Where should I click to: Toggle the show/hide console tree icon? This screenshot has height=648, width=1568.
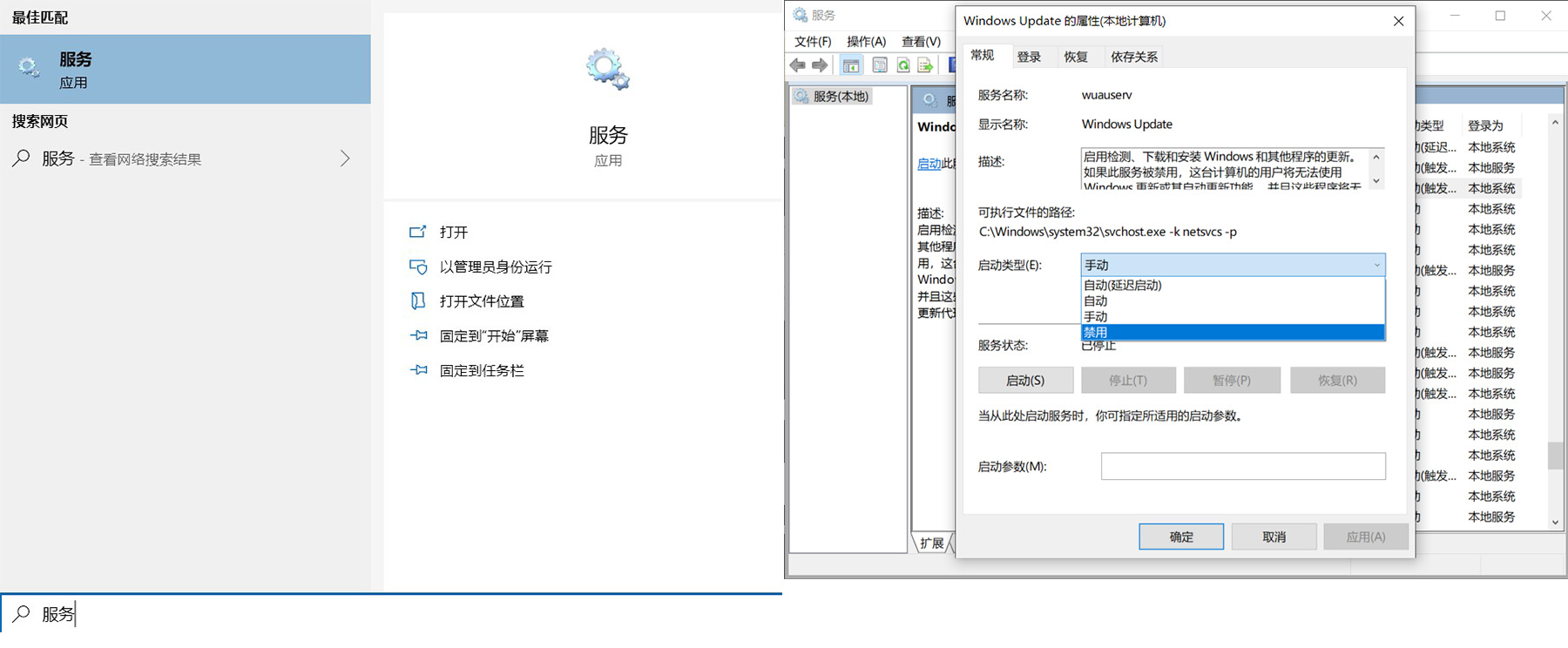tap(851, 65)
